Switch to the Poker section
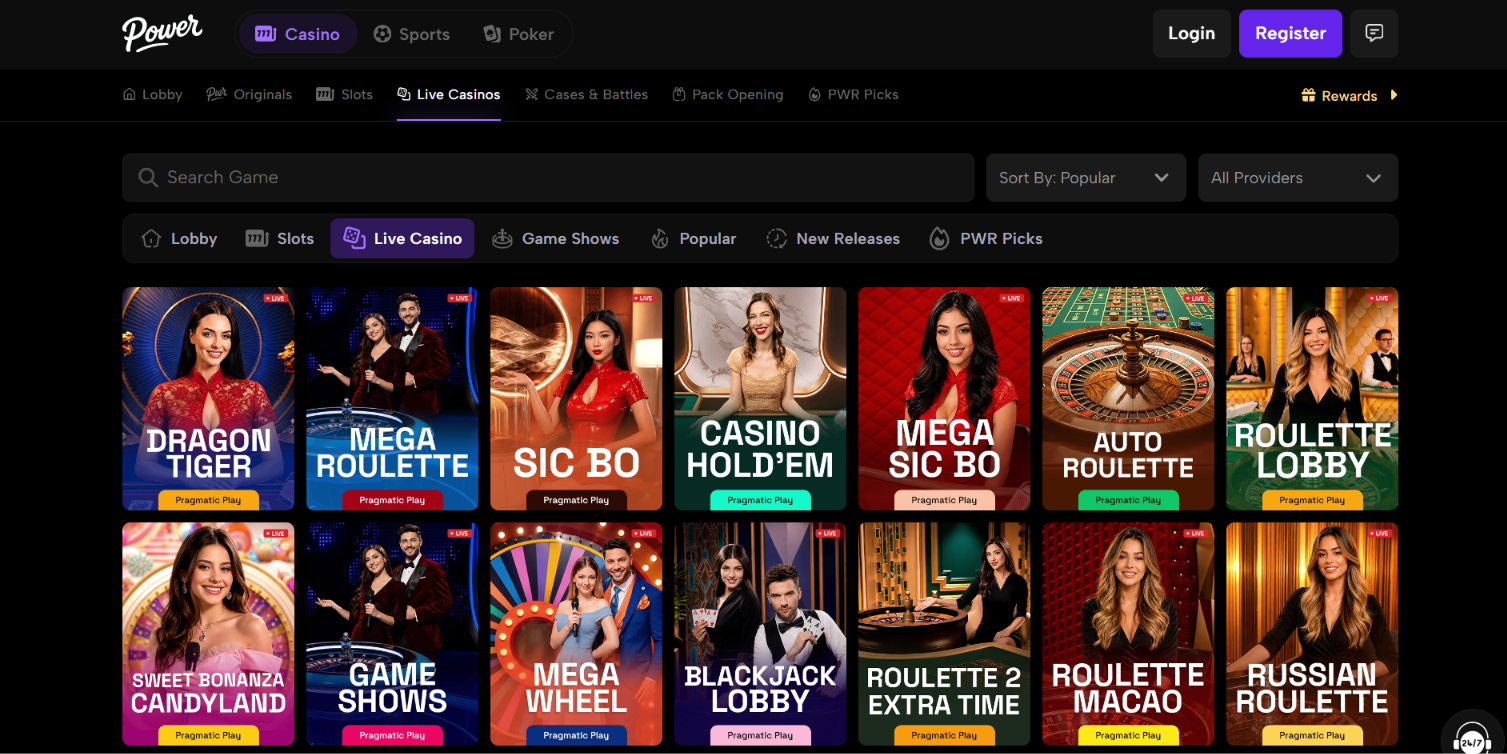This screenshot has width=1507, height=754. pos(519,34)
